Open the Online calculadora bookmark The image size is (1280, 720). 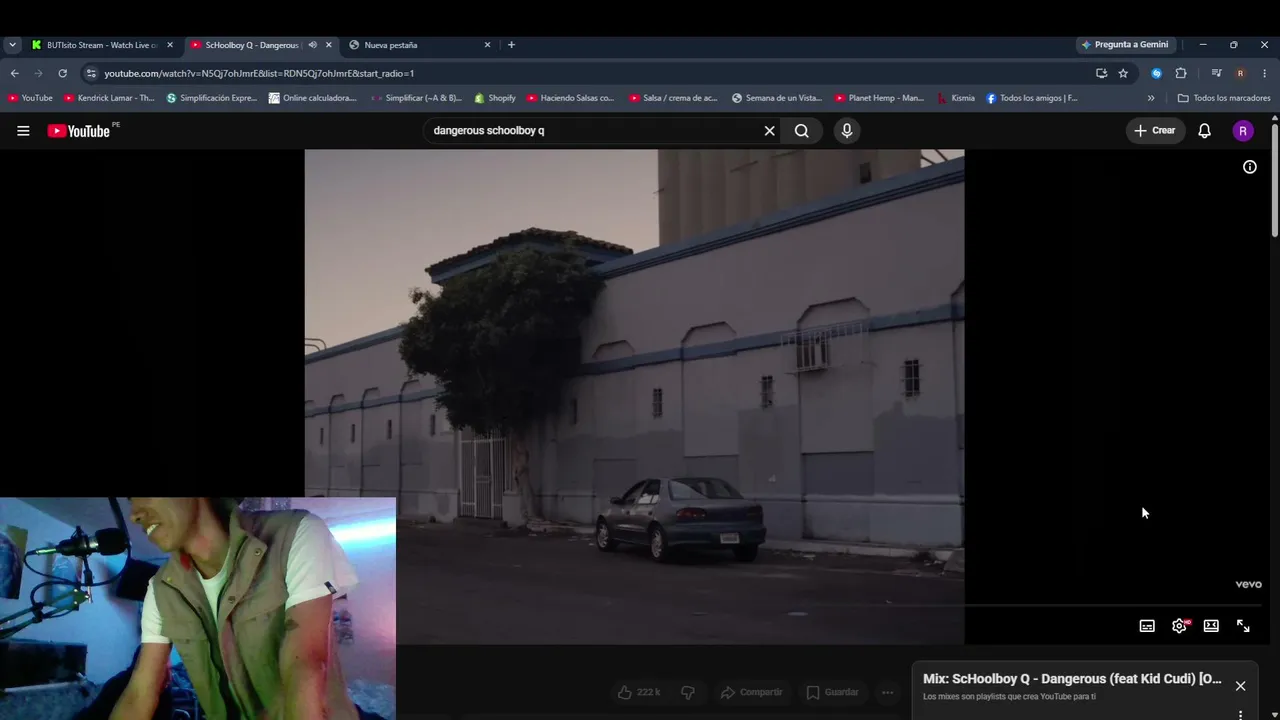[x=313, y=98]
